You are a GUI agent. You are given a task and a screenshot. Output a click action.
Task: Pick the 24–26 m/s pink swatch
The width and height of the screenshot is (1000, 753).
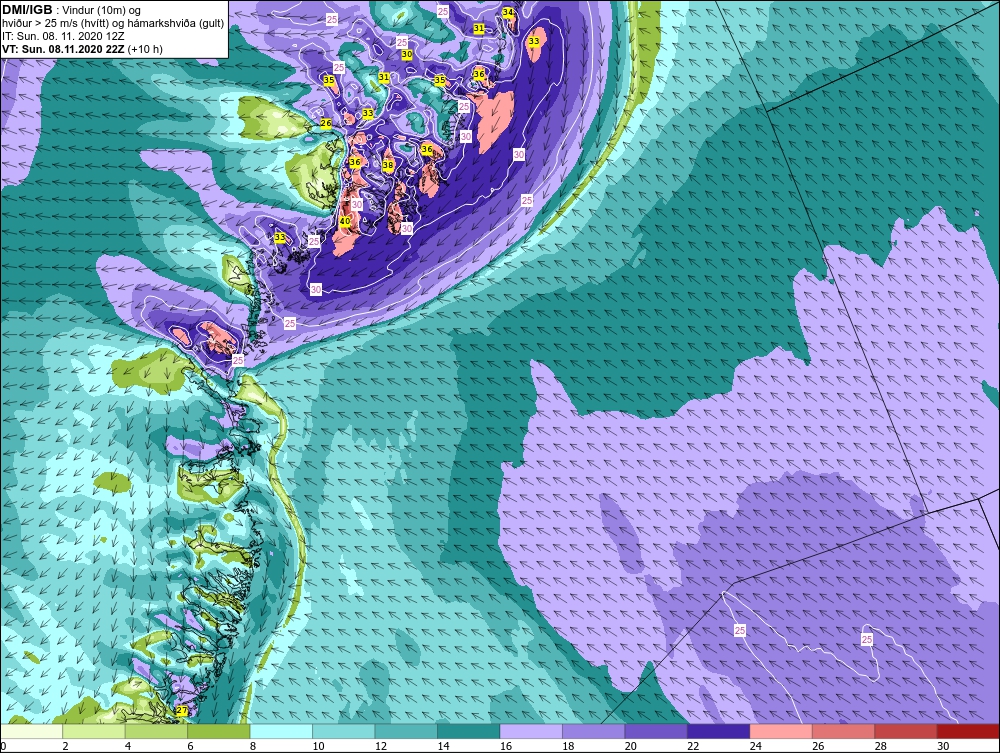[781, 731]
